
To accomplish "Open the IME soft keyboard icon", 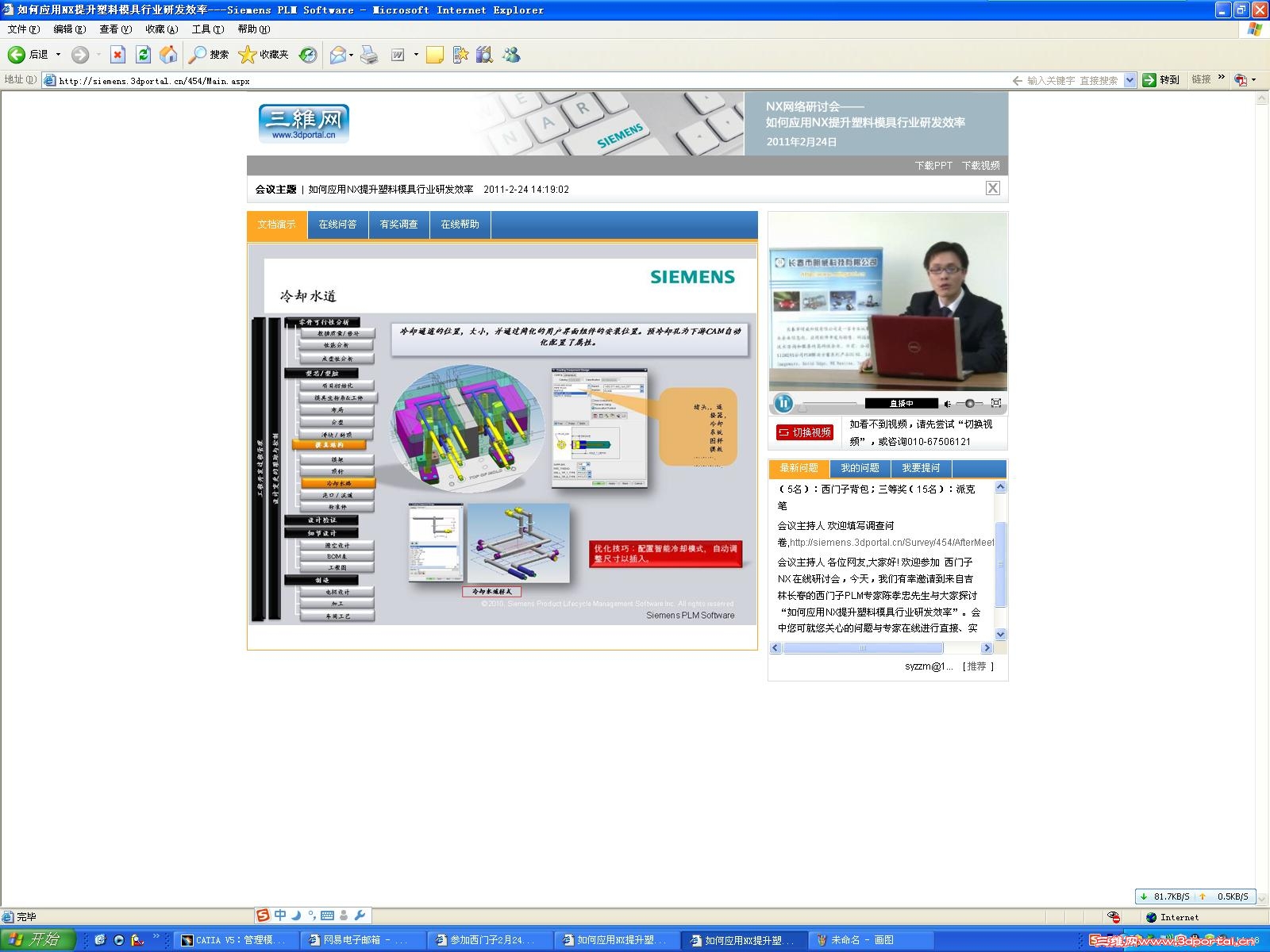I will click(x=327, y=916).
